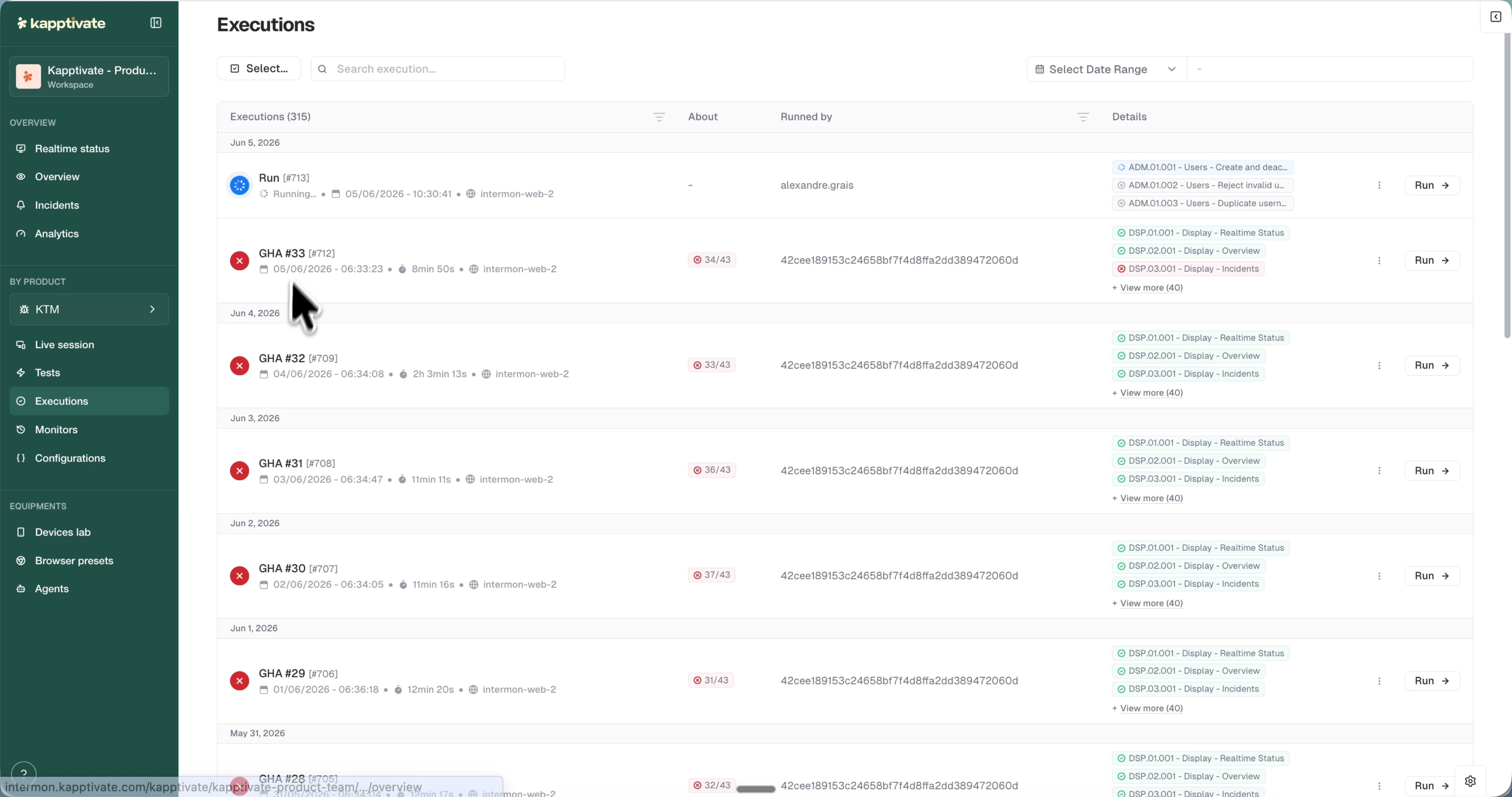Focus the Search execution field
The height and width of the screenshot is (797, 1512).
(x=438, y=69)
